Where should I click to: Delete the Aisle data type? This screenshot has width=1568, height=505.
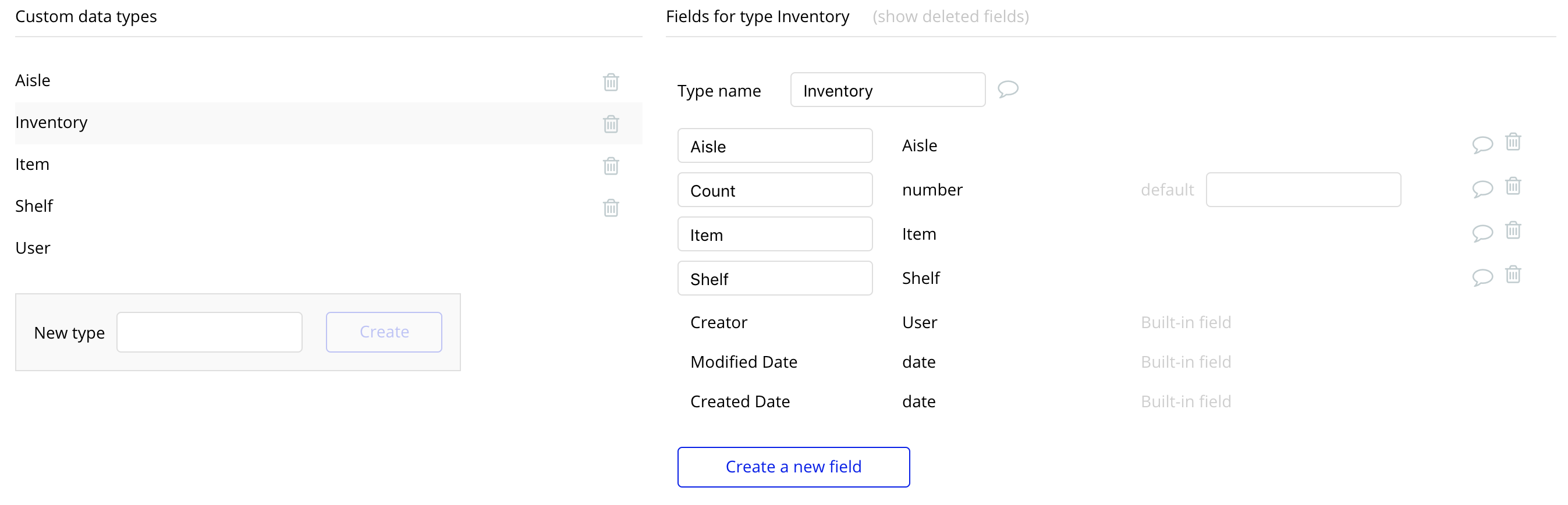coord(611,81)
